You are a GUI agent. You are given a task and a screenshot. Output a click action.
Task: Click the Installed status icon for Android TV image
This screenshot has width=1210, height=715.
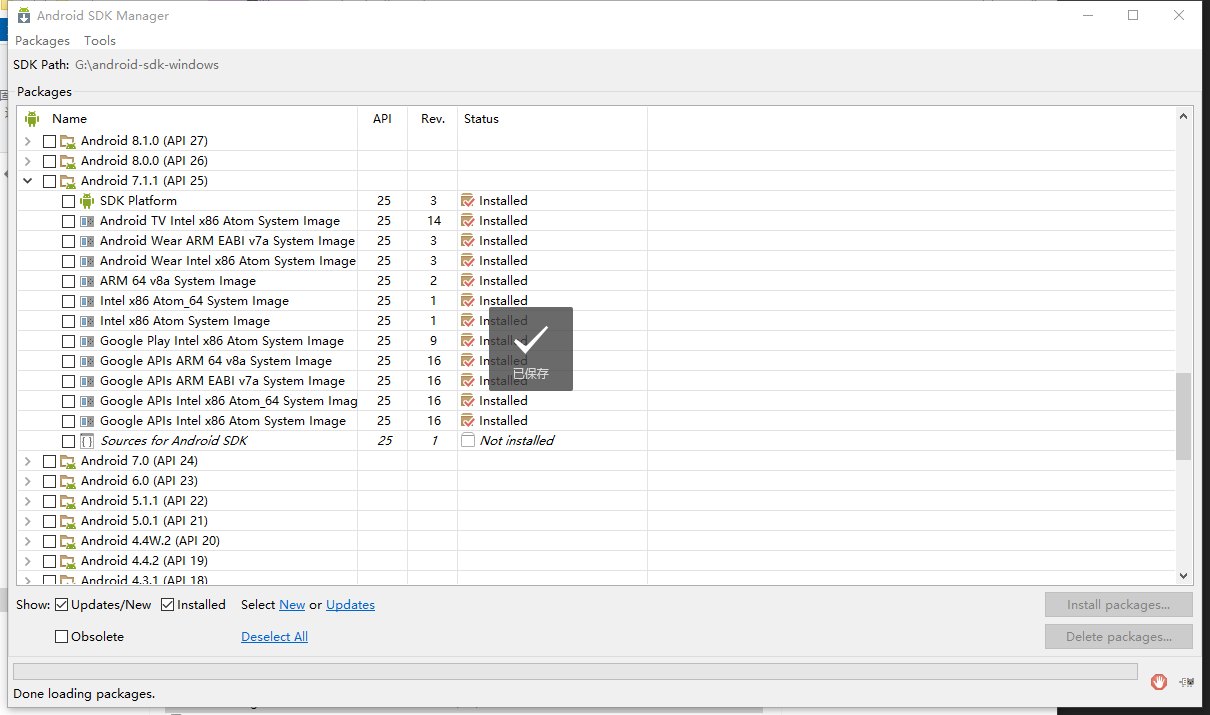pos(468,221)
